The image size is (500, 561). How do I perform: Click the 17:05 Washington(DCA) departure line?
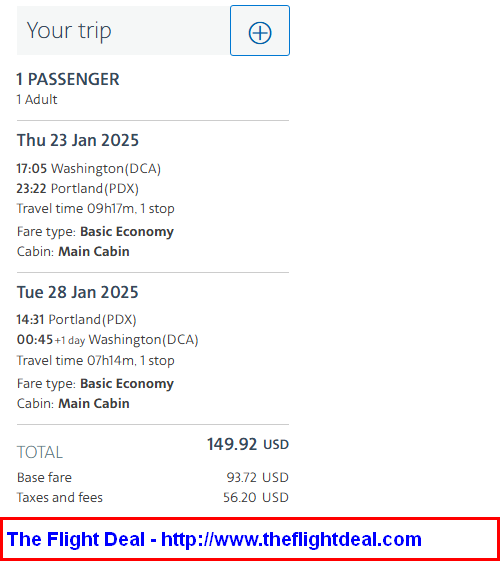click(x=88, y=168)
